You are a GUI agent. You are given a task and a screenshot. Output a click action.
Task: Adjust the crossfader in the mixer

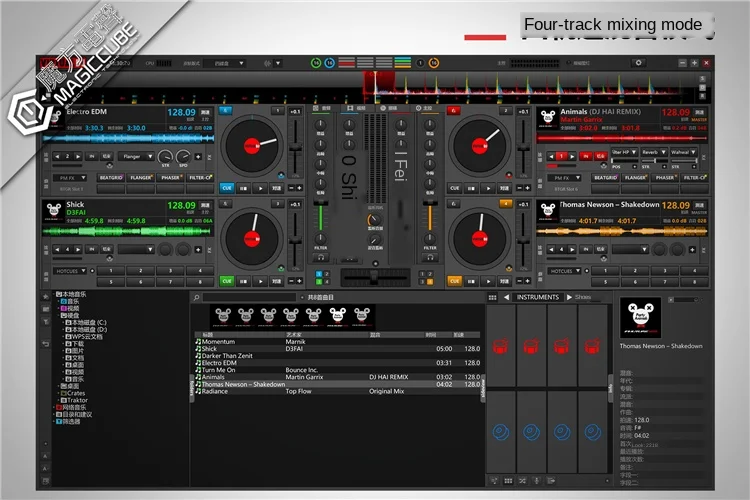pyautogui.click(x=375, y=277)
